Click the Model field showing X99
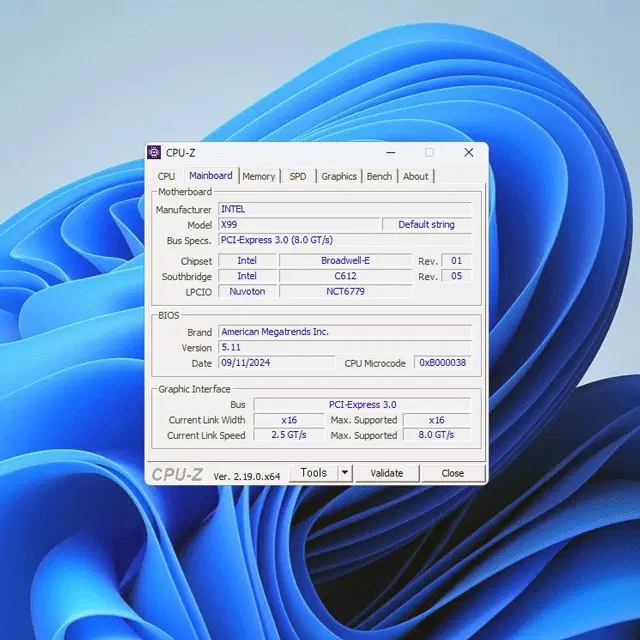This screenshot has width=640, height=640. pos(299,224)
